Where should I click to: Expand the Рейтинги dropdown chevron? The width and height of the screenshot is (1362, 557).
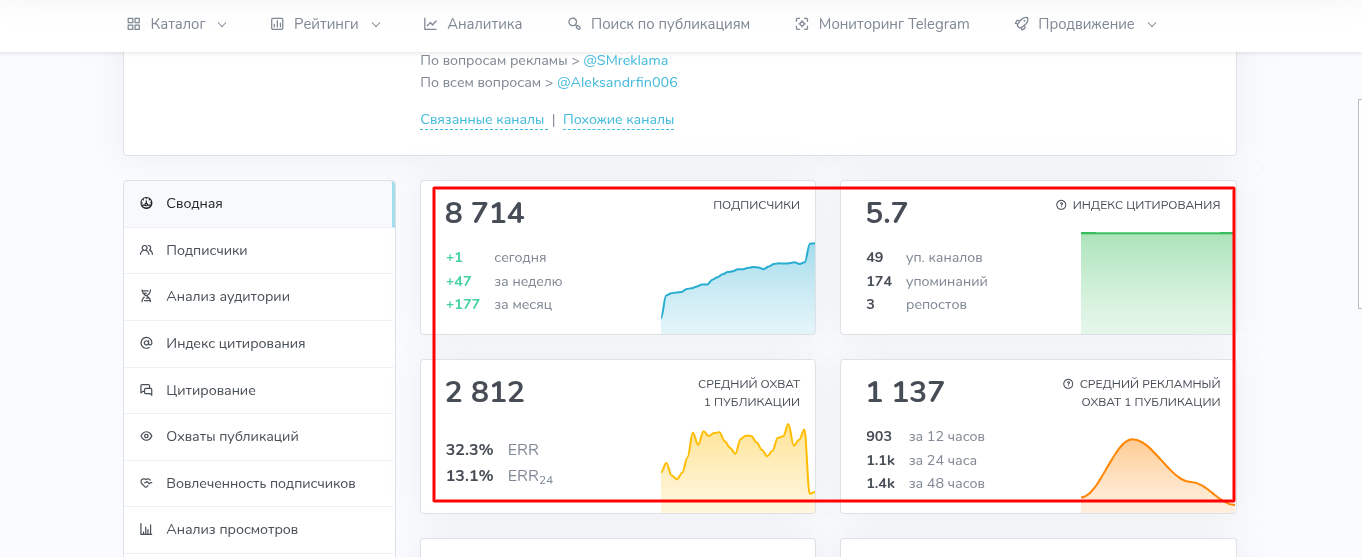pos(376,25)
